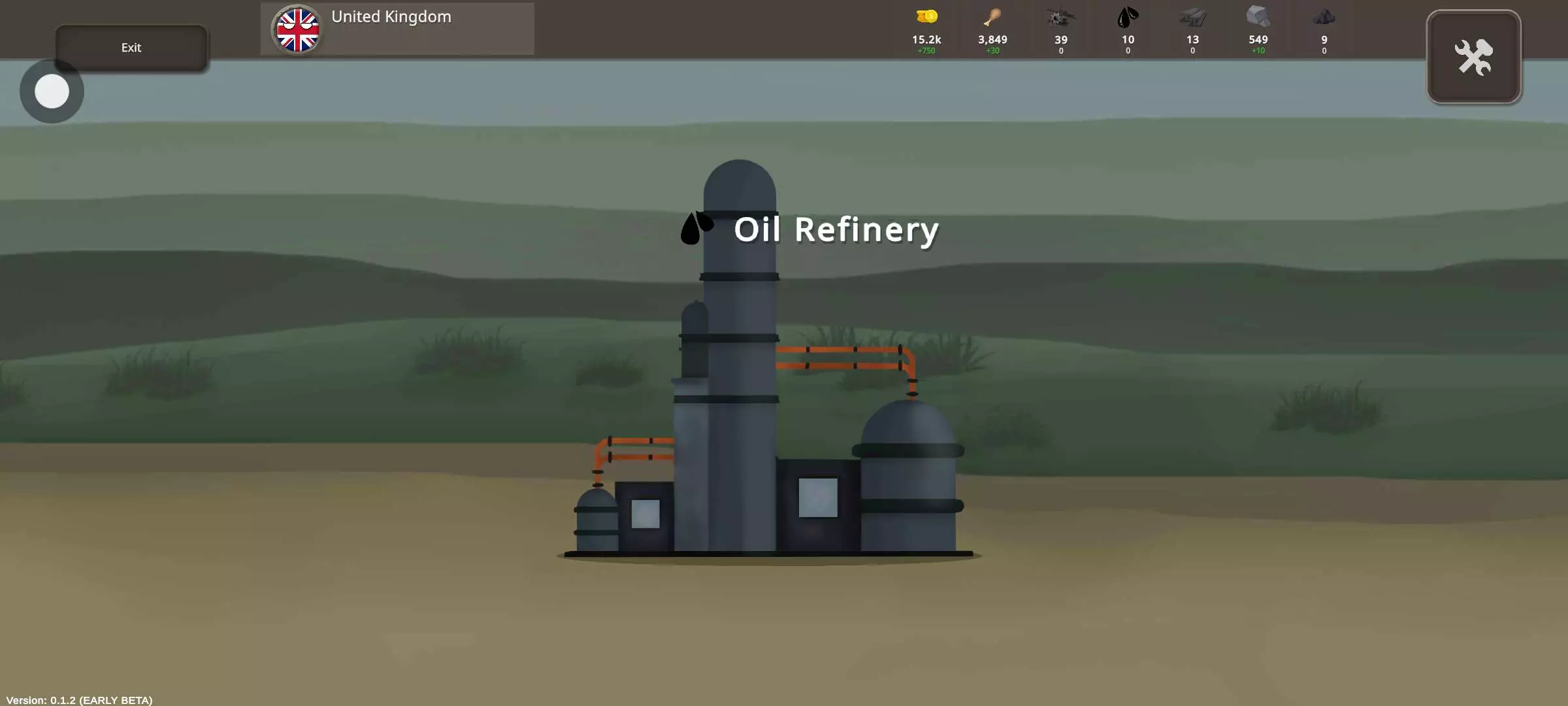Viewport: 1568px width, 706px height.
Task: Click the steel beams resource icon
Action: click(1192, 17)
